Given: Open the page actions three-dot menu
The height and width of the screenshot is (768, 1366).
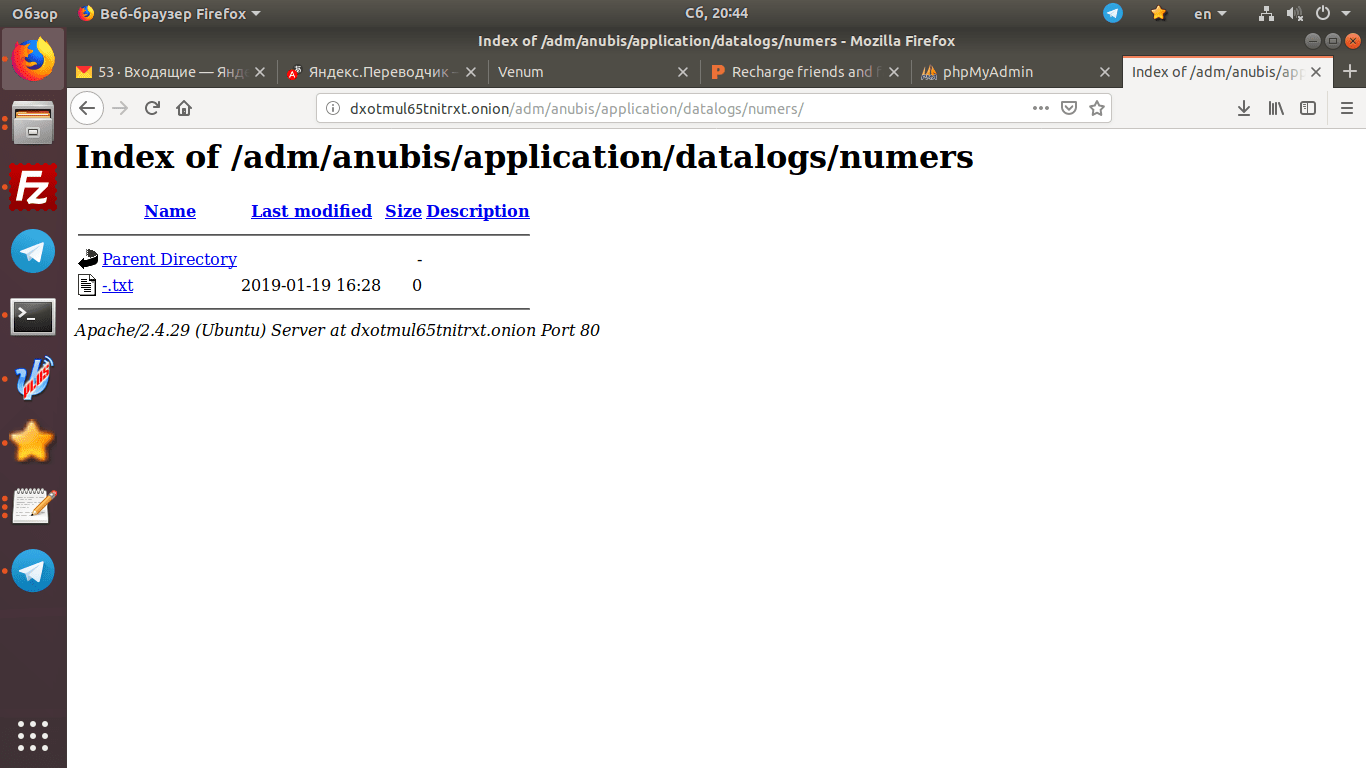Looking at the screenshot, I should coord(1041,108).
